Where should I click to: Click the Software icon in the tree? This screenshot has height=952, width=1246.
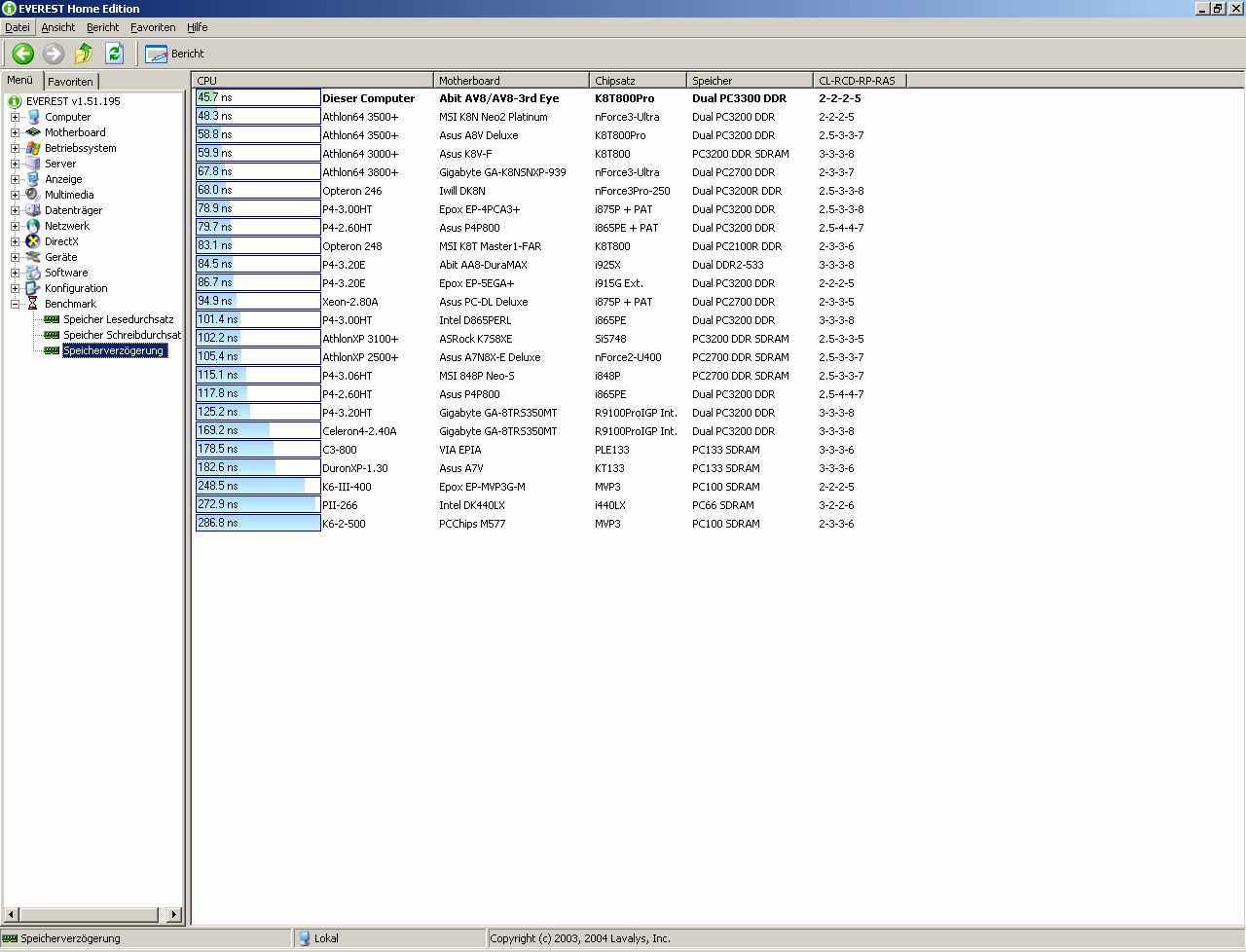[x=33, y=273]
